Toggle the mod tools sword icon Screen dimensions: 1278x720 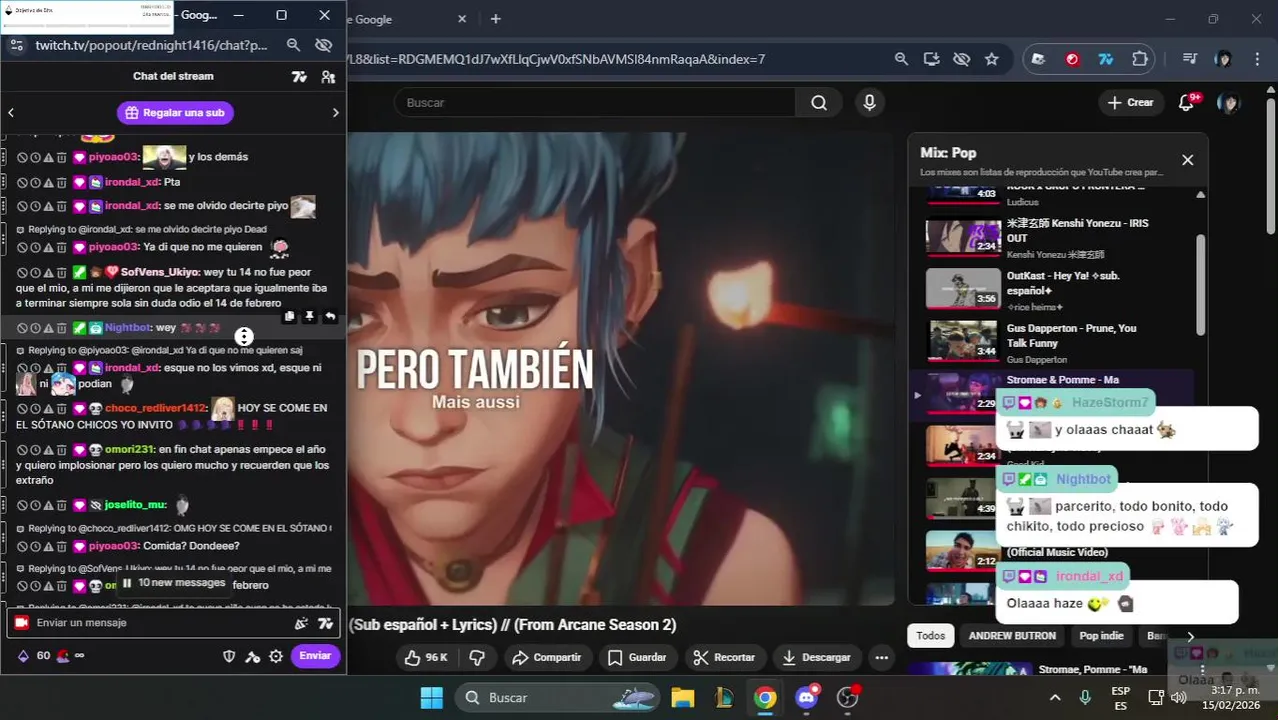click(x=252, y=657)
